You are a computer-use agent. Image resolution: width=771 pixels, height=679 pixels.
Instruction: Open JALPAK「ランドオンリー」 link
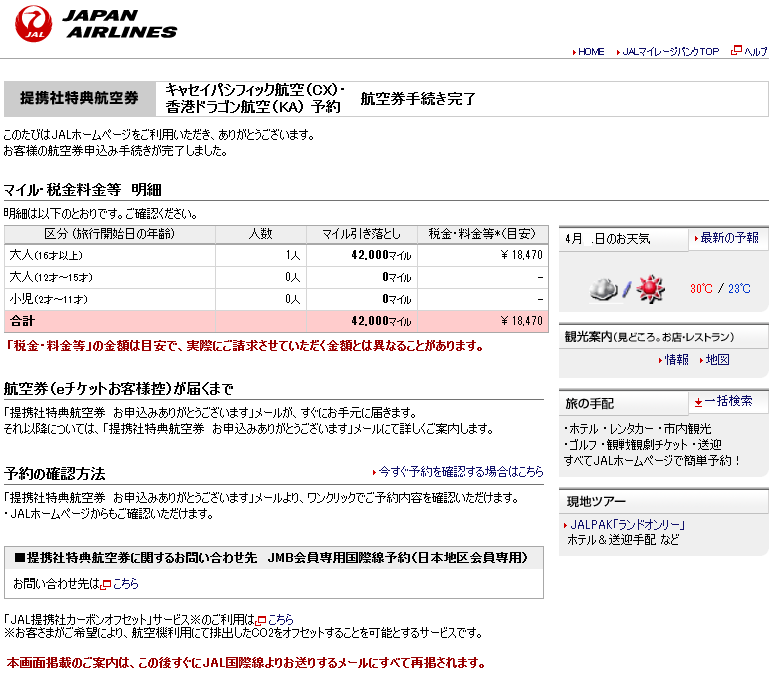pos(627,525)
